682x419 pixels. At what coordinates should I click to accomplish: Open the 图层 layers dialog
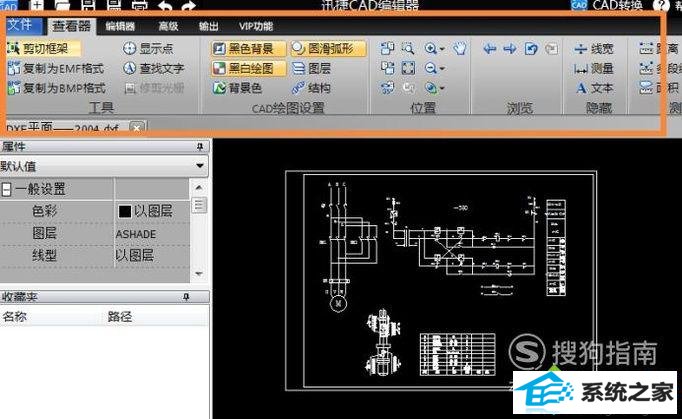[x=311, y=68]
